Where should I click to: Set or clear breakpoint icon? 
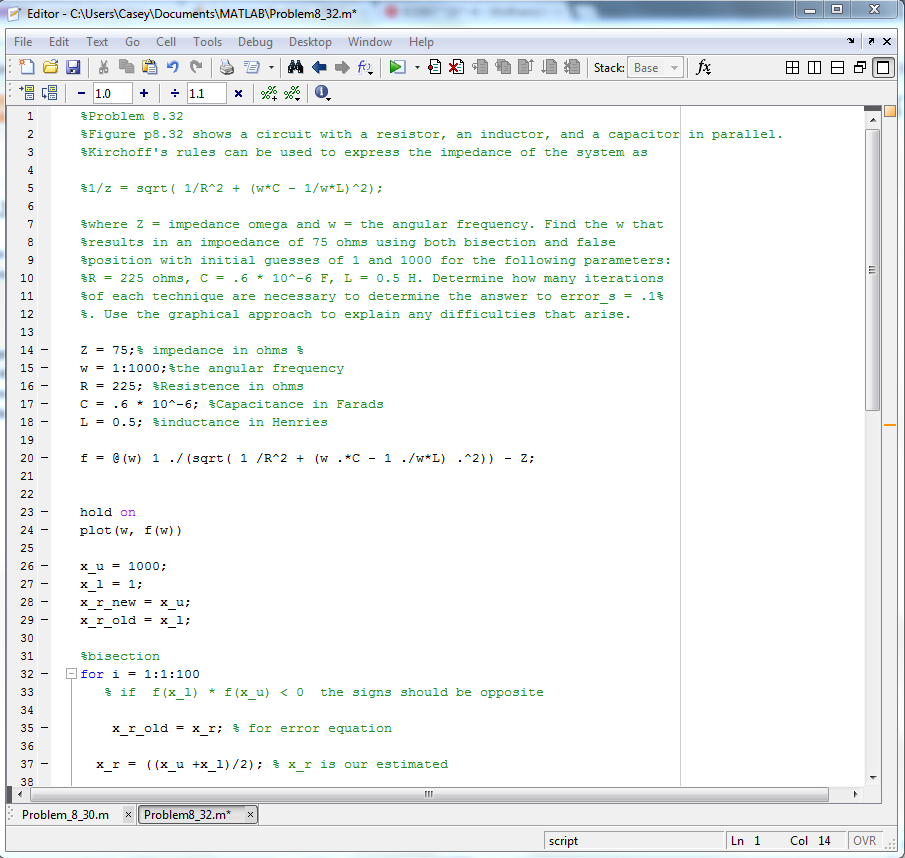point(434,68)
